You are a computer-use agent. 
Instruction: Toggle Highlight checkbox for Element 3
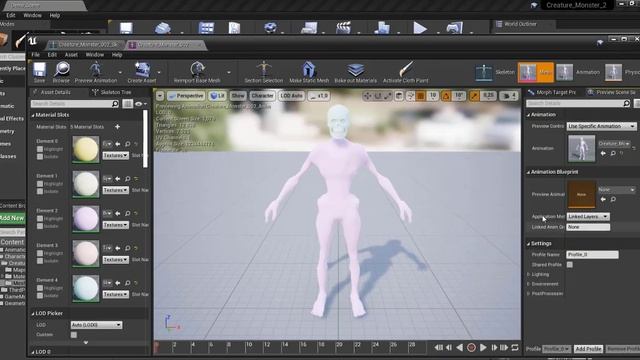40,253
